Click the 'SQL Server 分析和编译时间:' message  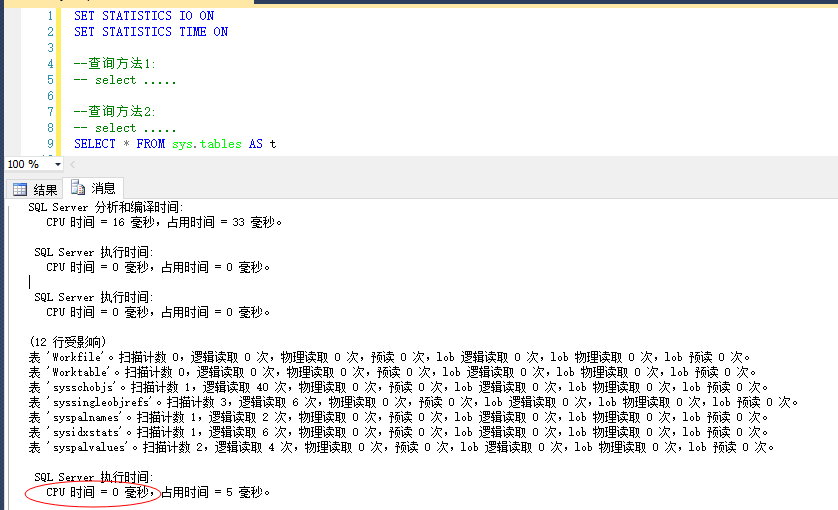(x=106, y=207)
